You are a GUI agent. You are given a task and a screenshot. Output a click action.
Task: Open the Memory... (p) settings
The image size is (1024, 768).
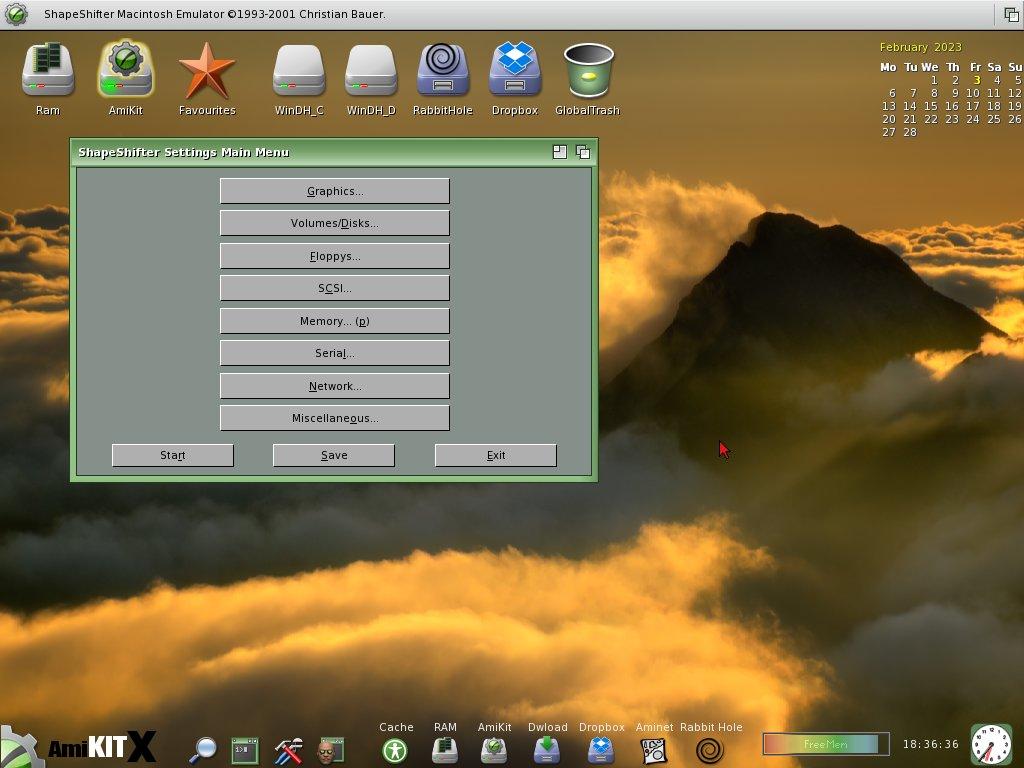pyautogui.click(x=335, y=321)
